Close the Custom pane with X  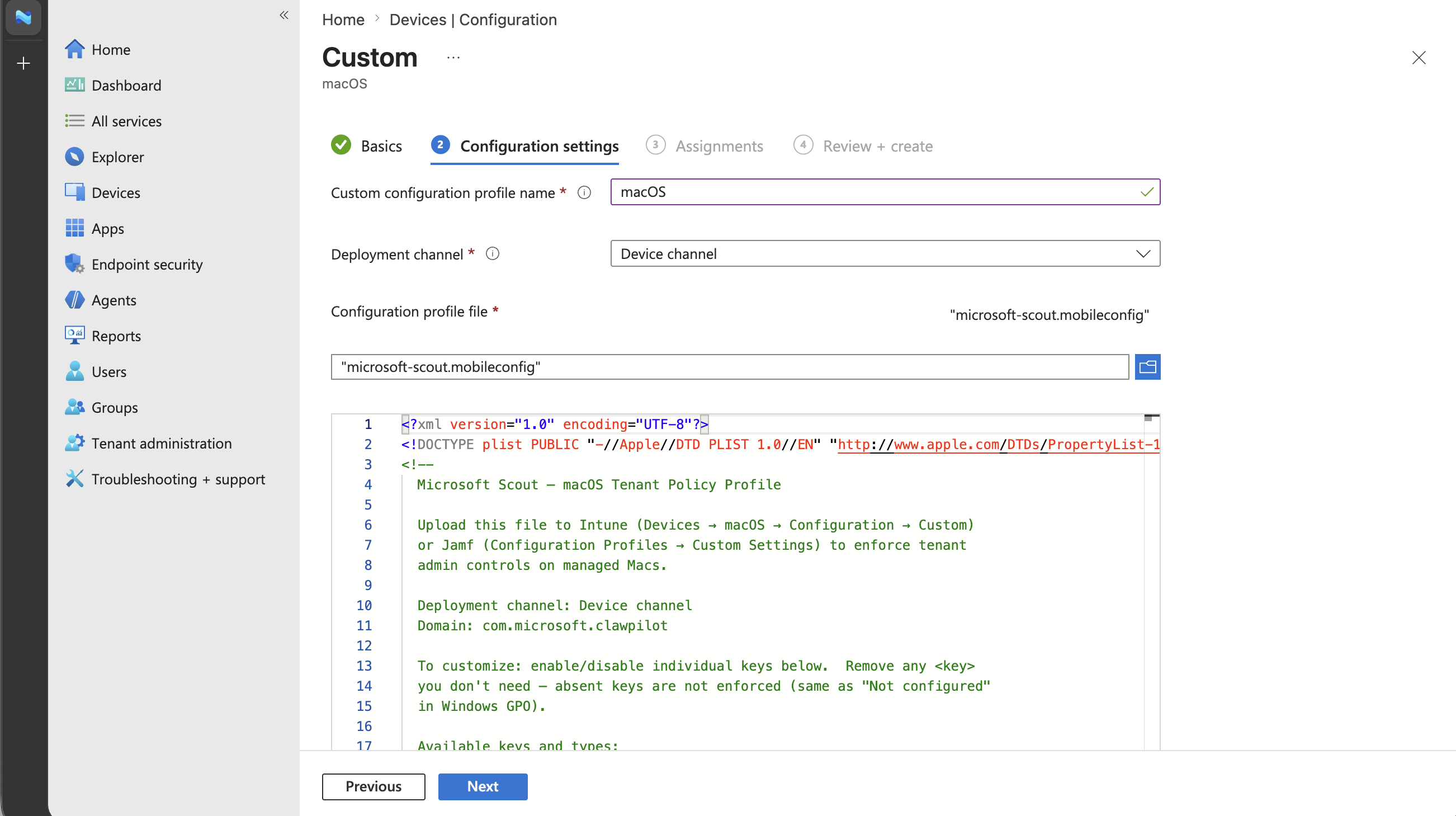coord(1419,58)
